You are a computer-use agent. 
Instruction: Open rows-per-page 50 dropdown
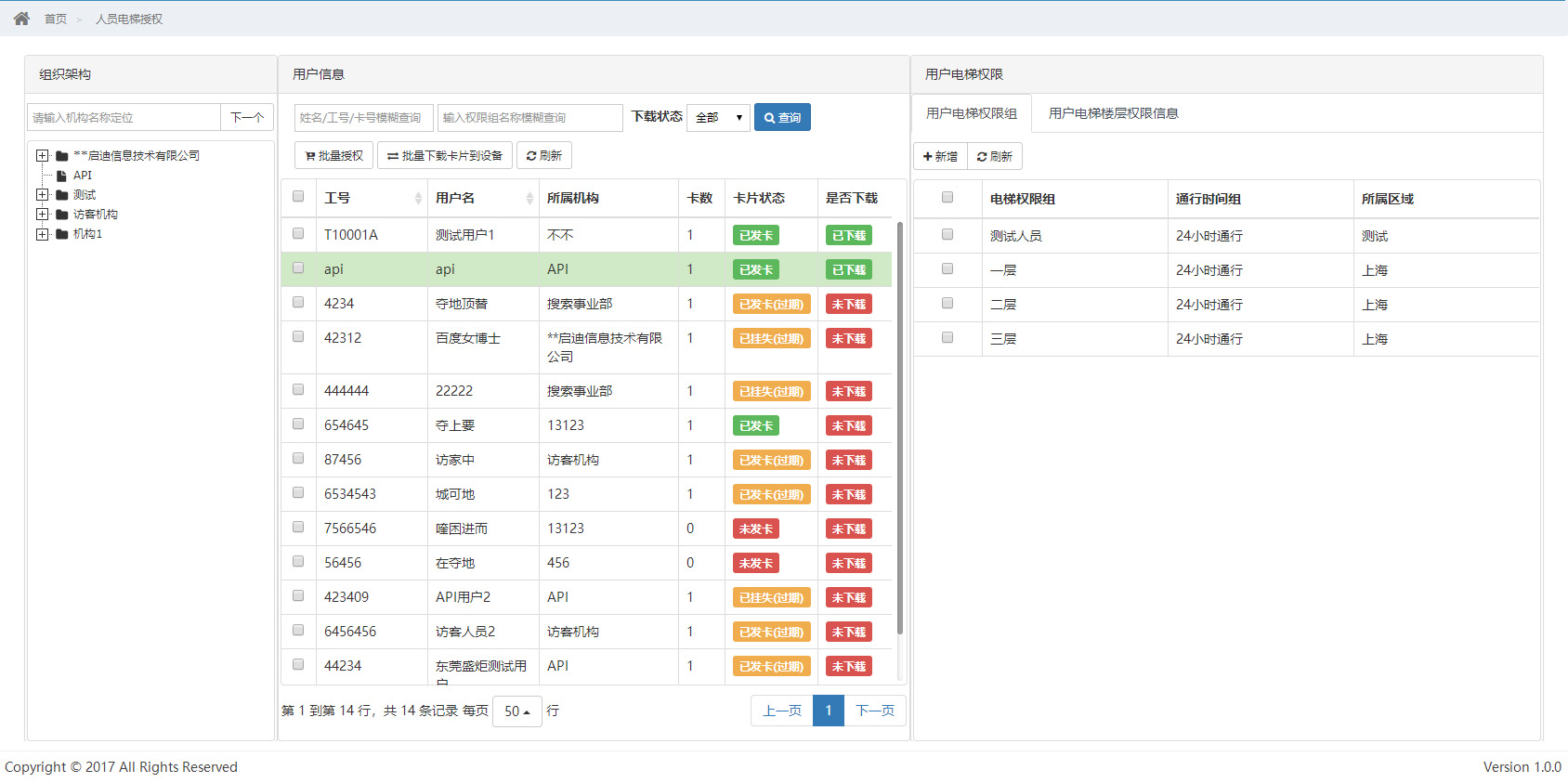point(516,711)
